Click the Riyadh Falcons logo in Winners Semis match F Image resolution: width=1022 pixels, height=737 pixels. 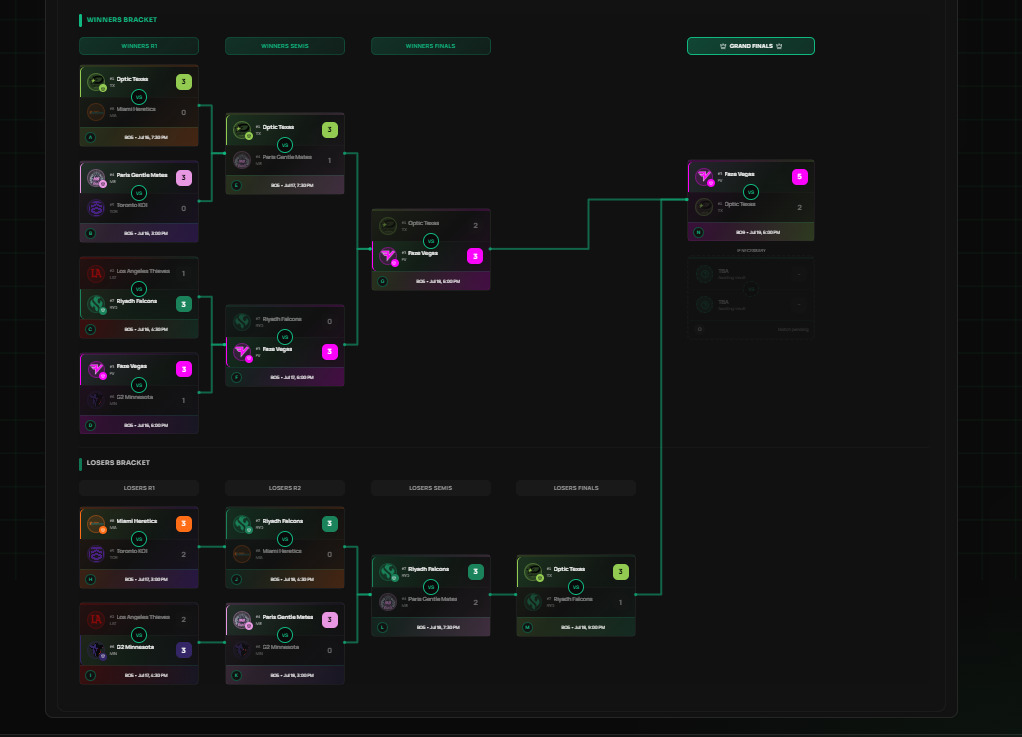[x=242, y=322]
